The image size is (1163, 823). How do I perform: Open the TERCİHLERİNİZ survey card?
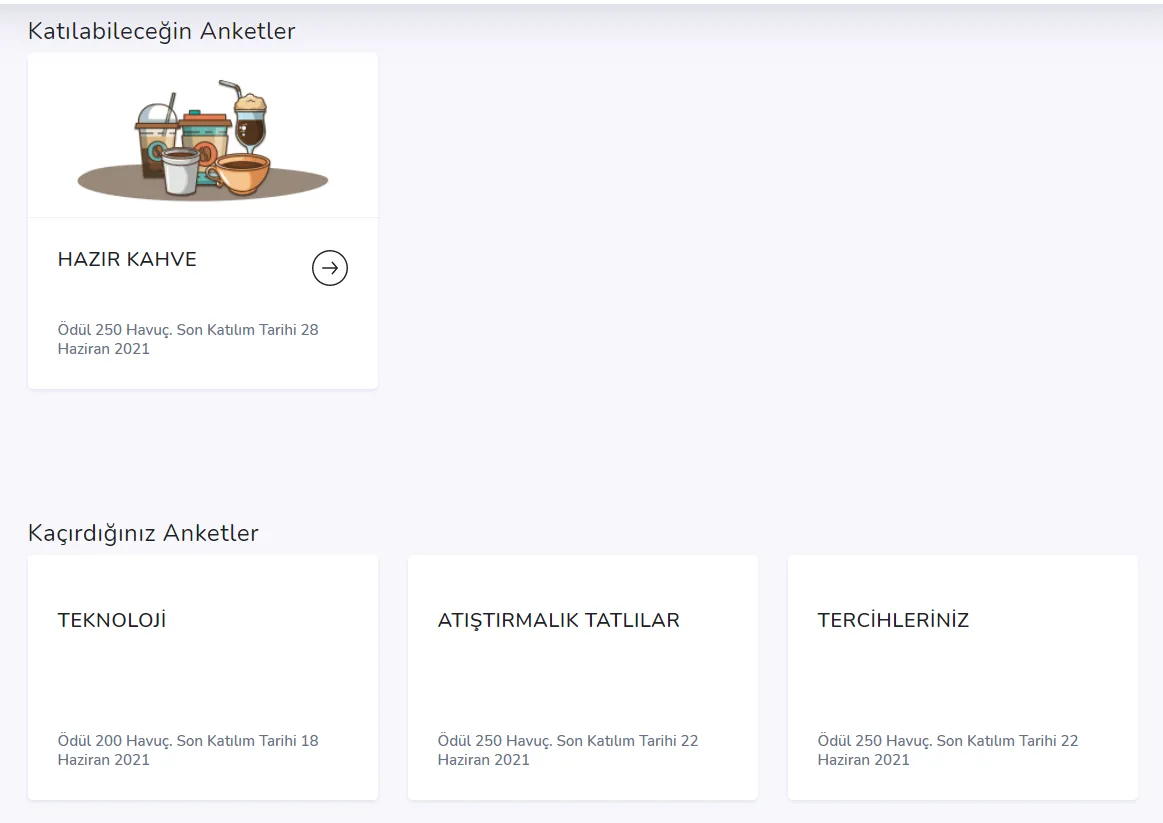point(962,677)
